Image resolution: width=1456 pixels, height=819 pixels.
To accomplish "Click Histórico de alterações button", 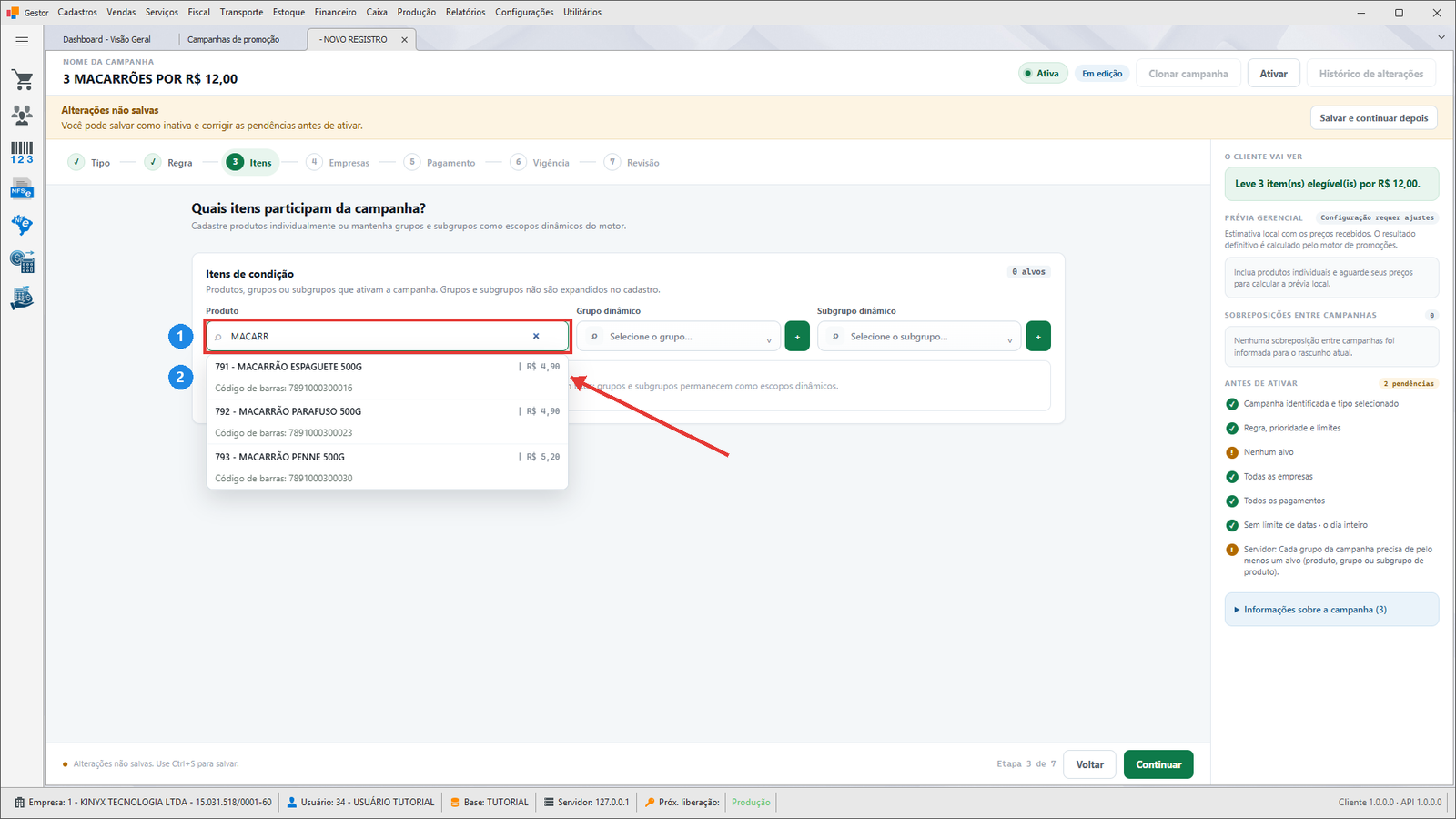I will [1371, 74].
